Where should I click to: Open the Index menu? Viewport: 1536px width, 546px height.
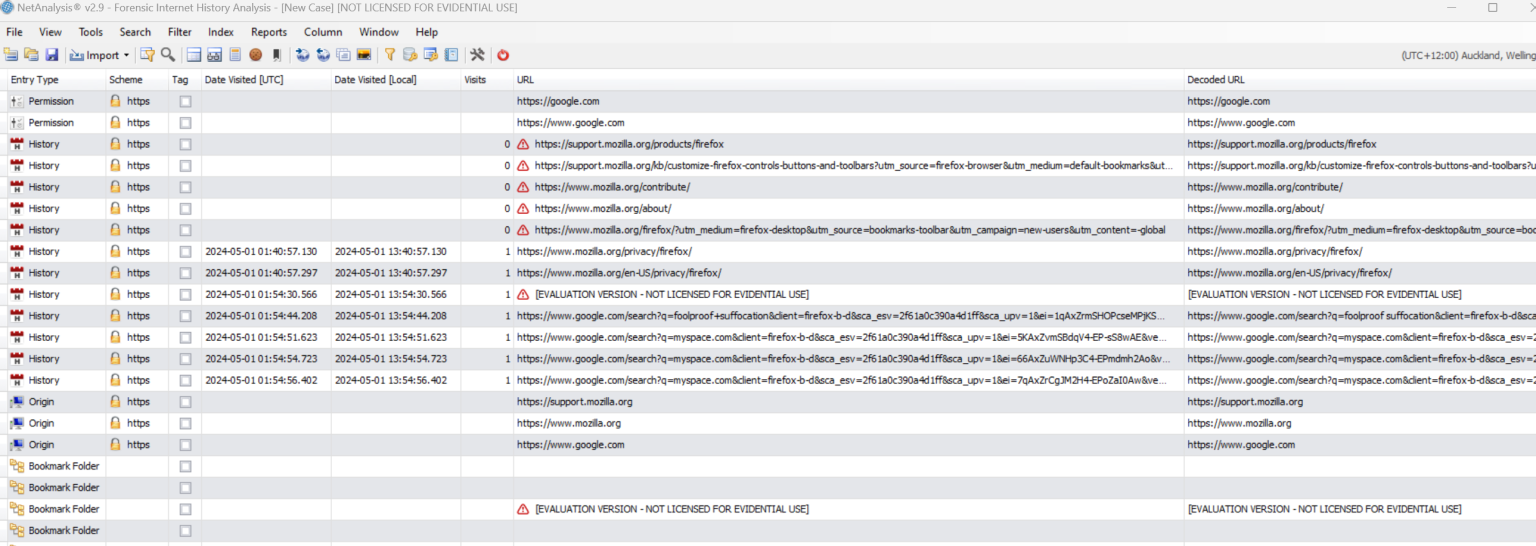(x=221, y=32)
